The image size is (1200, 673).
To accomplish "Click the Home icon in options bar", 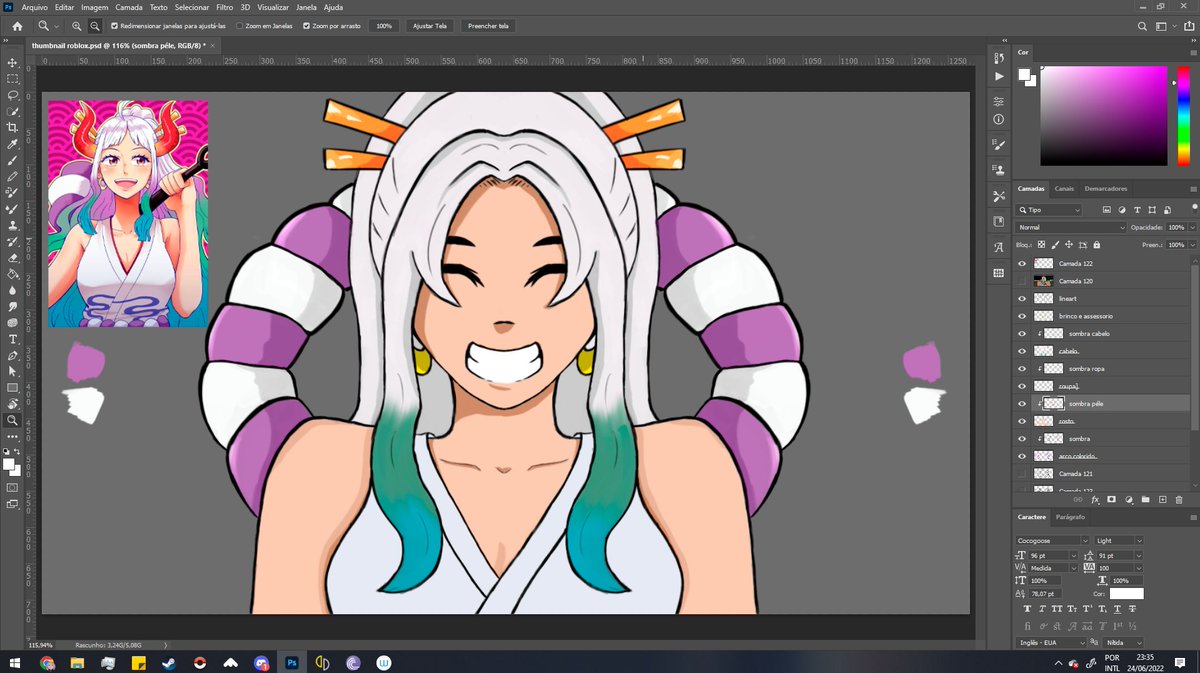I will (x=16, y=25).
